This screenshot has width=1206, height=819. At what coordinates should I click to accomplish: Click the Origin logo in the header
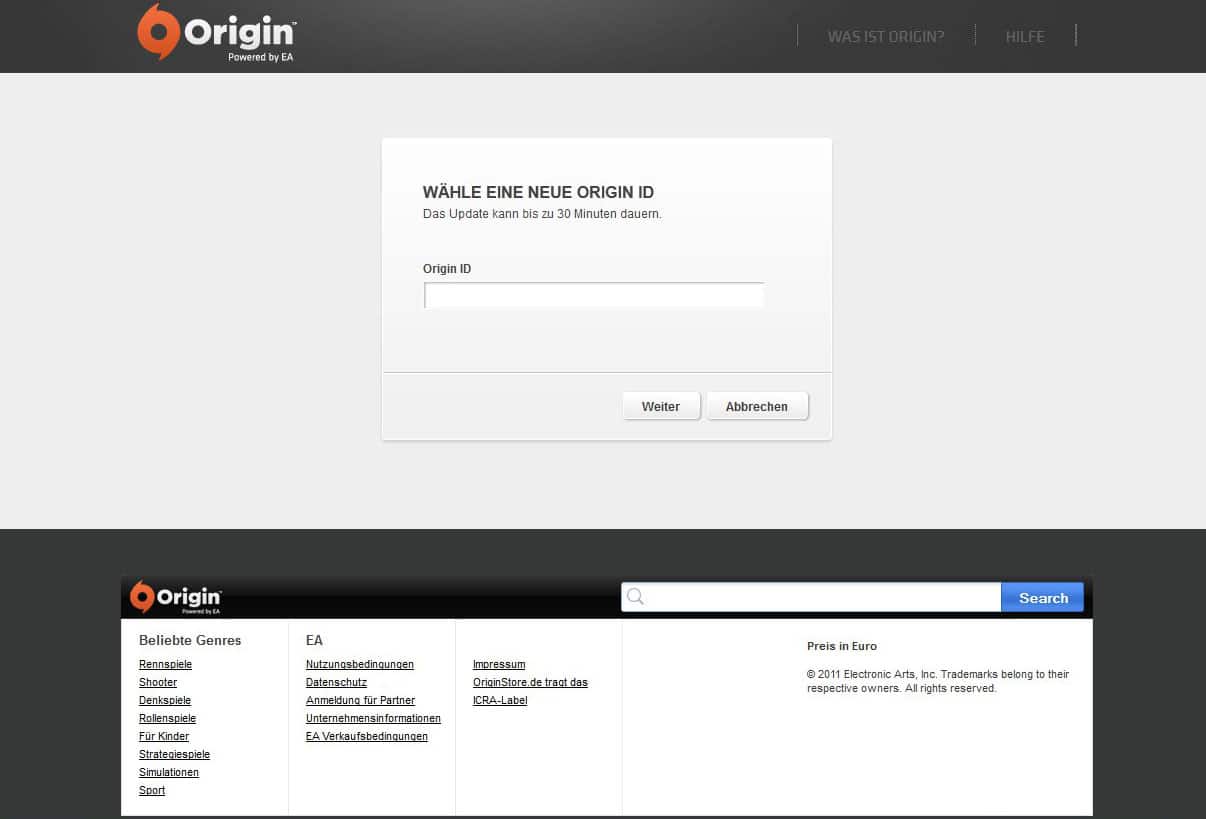216,33
